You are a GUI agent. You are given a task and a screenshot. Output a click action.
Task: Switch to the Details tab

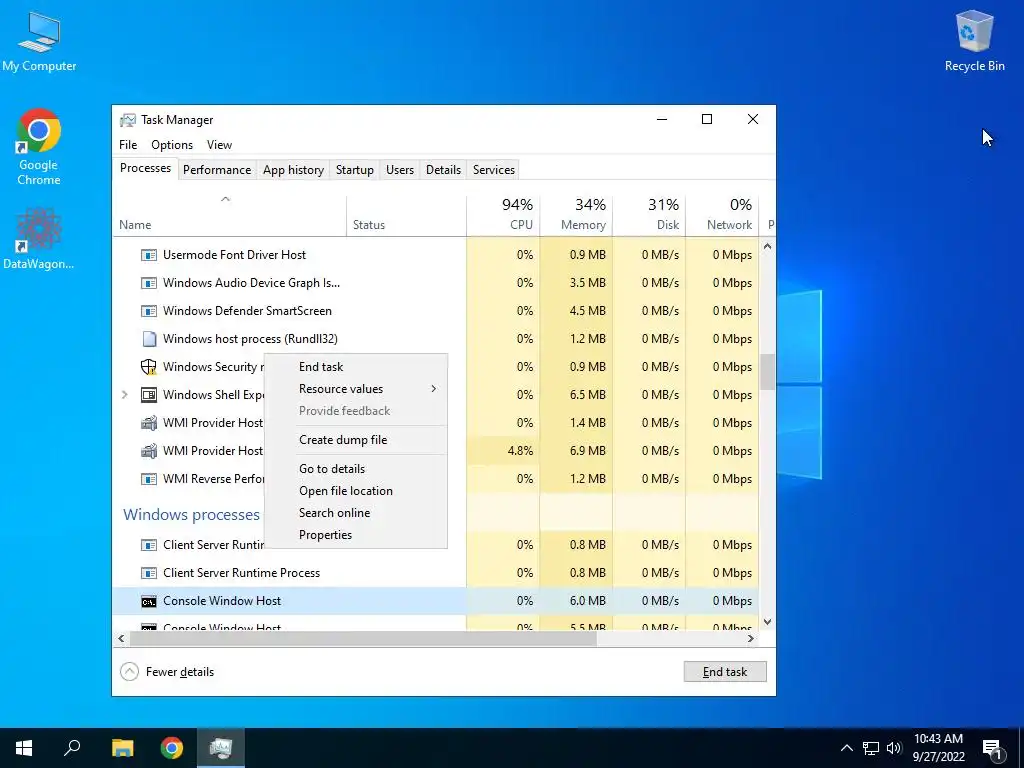pyautogui.click(x=443, y=170)
